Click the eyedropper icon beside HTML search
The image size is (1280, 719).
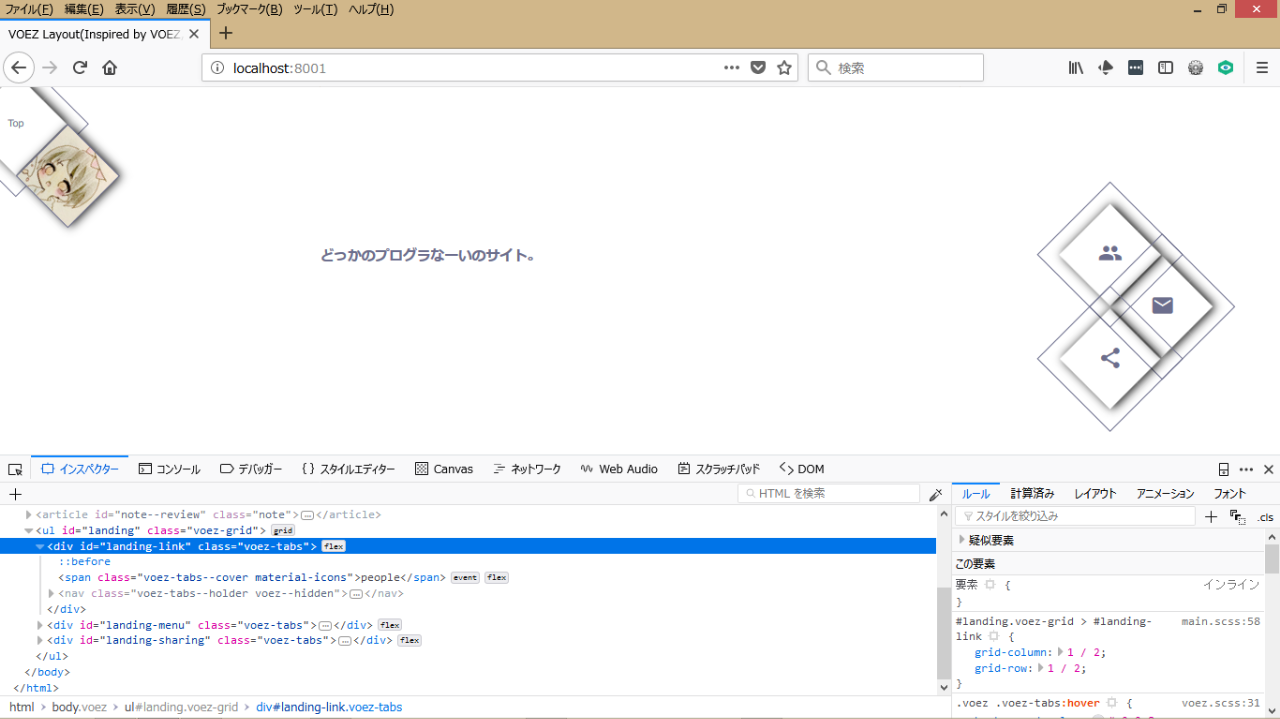click(x=935, y=494)
